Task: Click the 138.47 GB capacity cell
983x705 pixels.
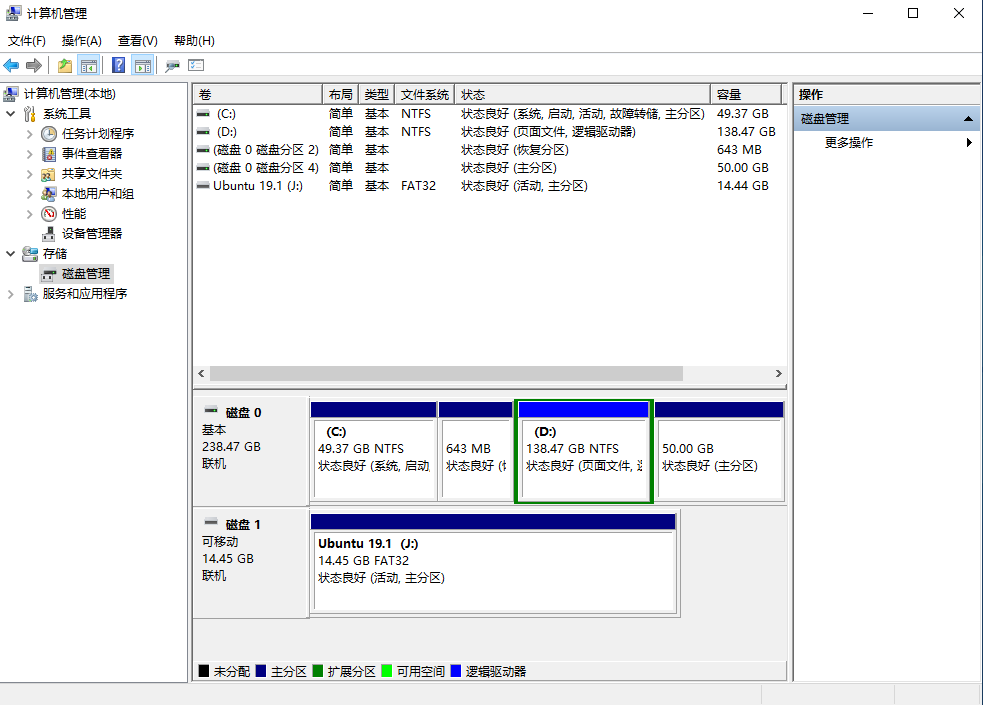Action: coord(746,132)
